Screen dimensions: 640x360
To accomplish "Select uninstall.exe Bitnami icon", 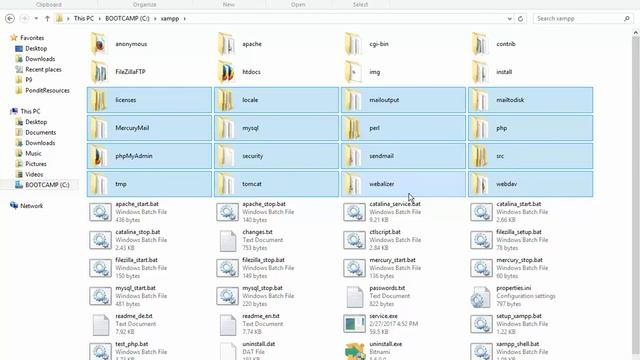I will pyautogui.click(x=355, y=351).
